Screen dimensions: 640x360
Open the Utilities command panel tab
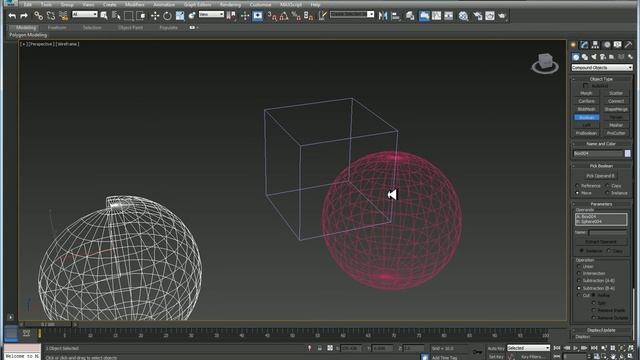click(629, 44)
